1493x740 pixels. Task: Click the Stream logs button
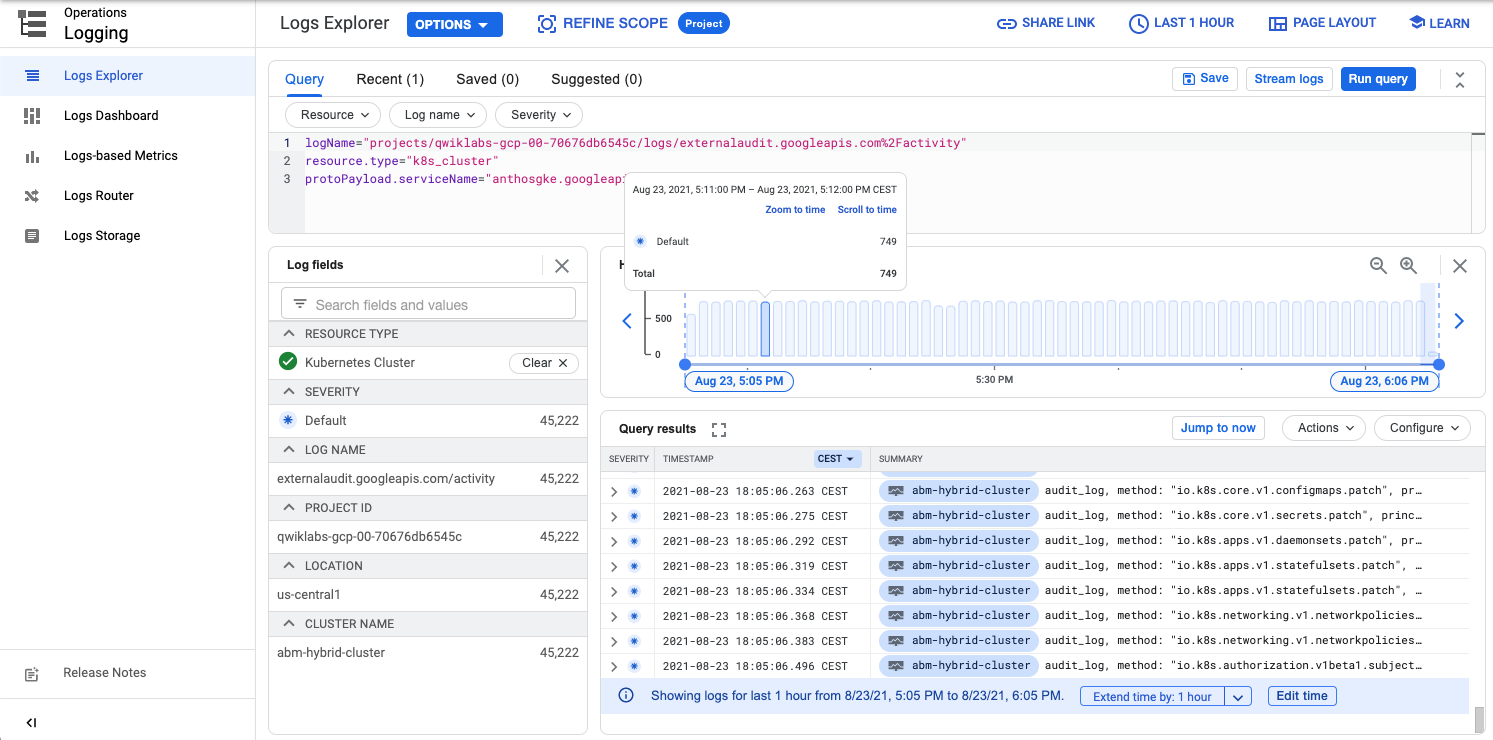point(1289,79)
